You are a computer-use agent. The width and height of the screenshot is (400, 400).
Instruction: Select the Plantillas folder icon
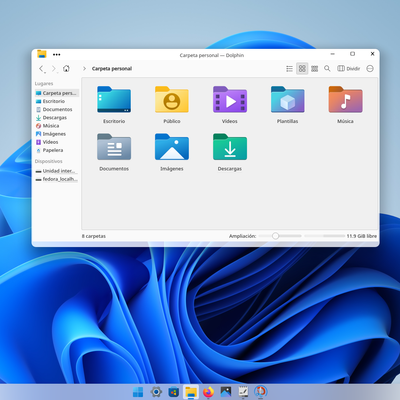(x=287, y=99)
